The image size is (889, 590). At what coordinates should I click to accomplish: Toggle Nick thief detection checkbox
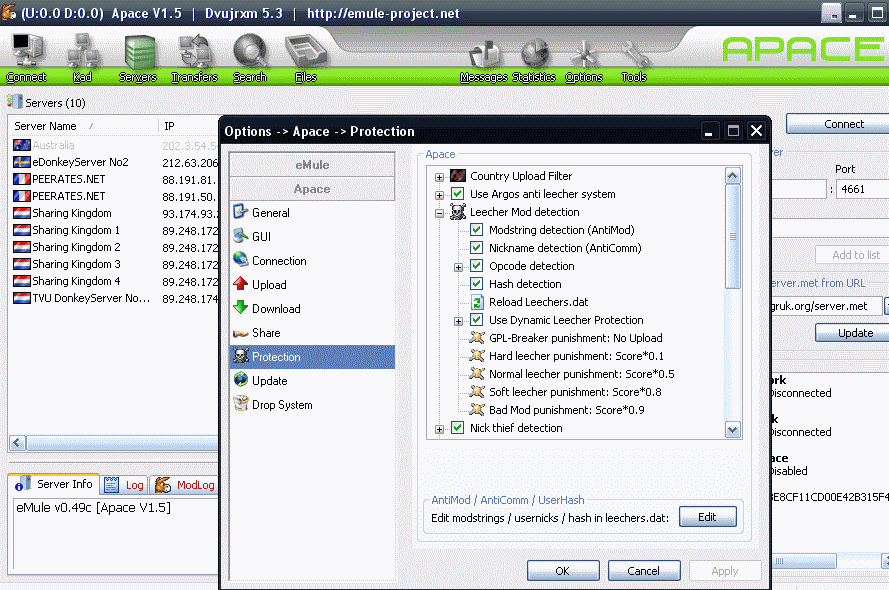[458, 428]
